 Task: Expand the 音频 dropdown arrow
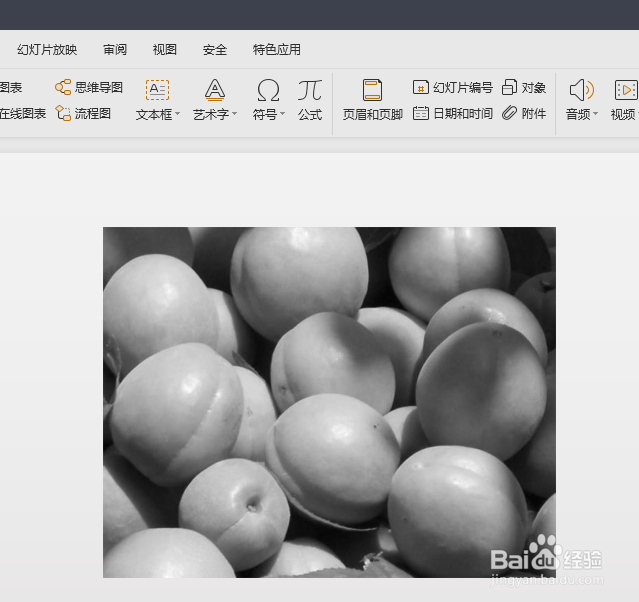pos(596,114)
